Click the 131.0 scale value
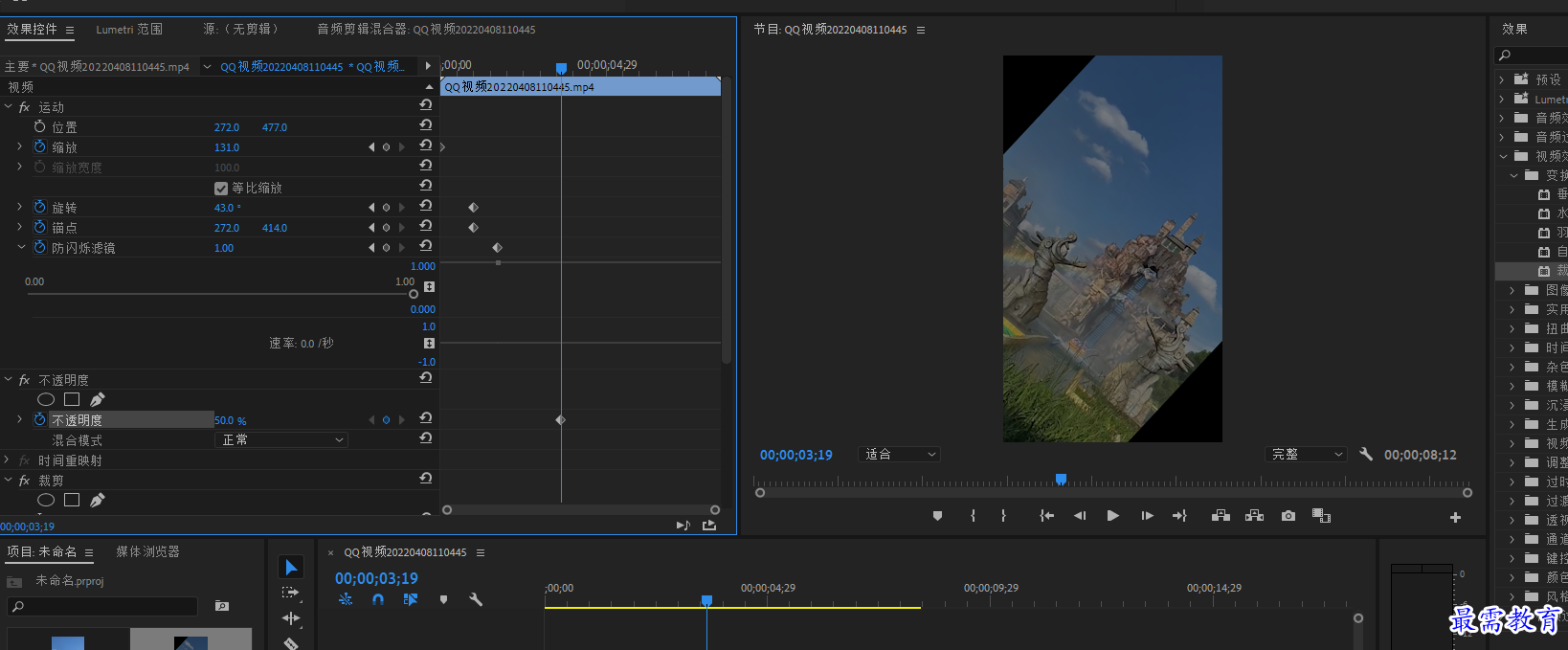 [x=227, y=147]
